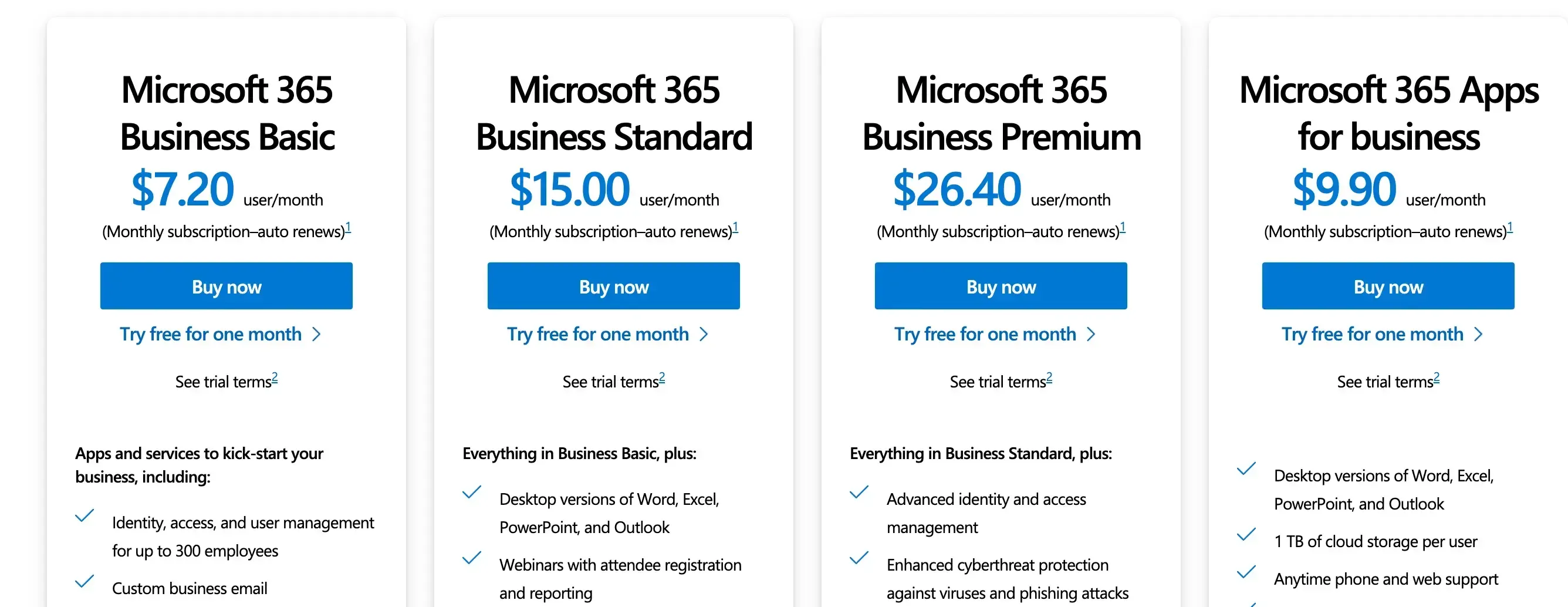The width and height of the screenshot is (1568, 607).
Task: Open footnote 2 beside Premium trial terms
Action: click(x=1049, y=376)
